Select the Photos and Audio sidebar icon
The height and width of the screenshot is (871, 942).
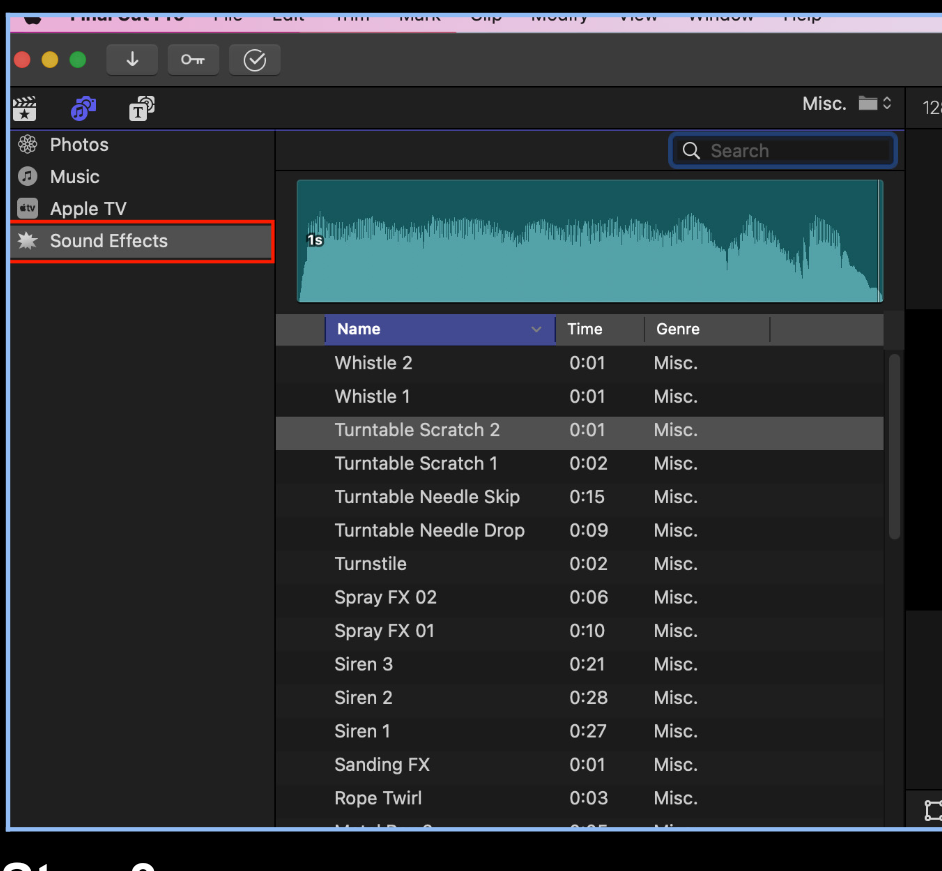[84, 109]
